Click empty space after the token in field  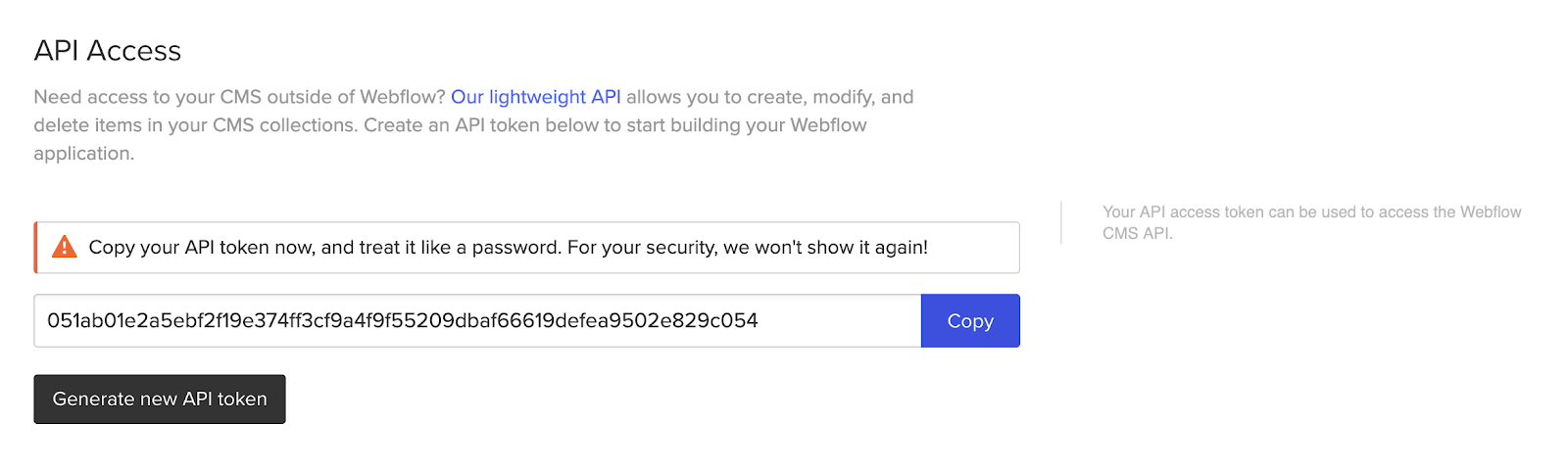coord(838,320)
